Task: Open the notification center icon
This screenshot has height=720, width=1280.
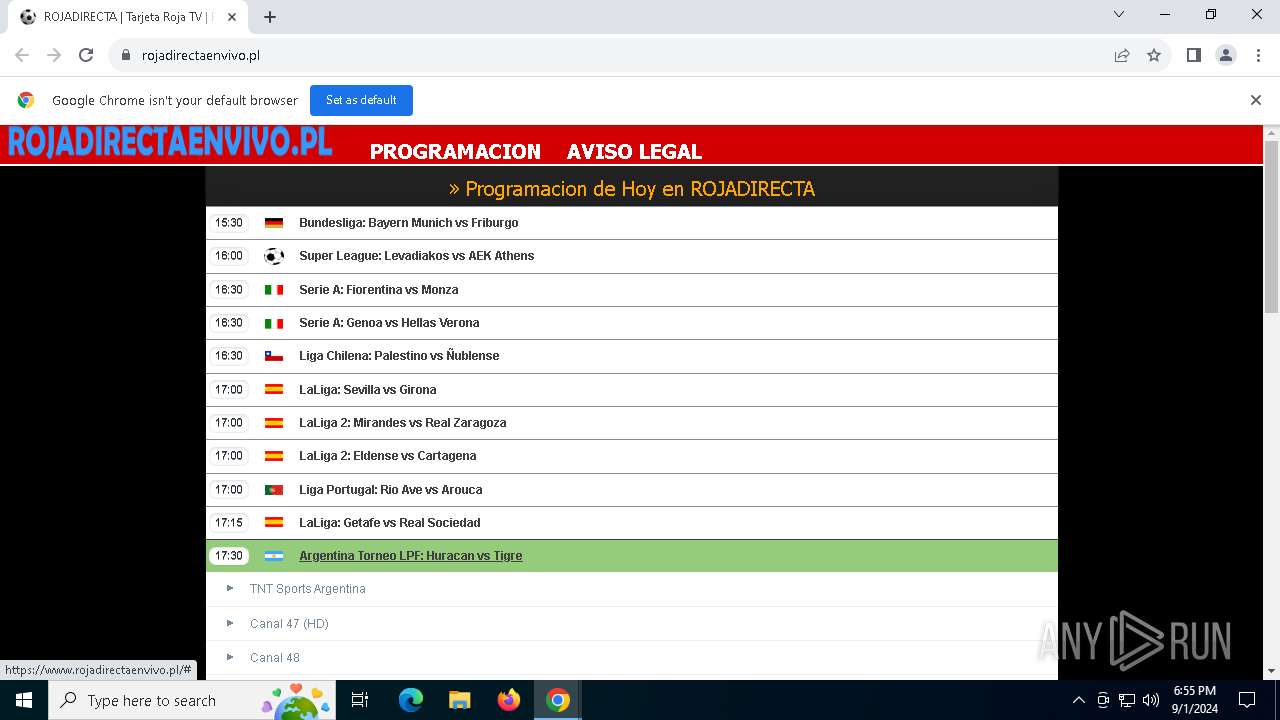Action: [x=1247, y=700]
